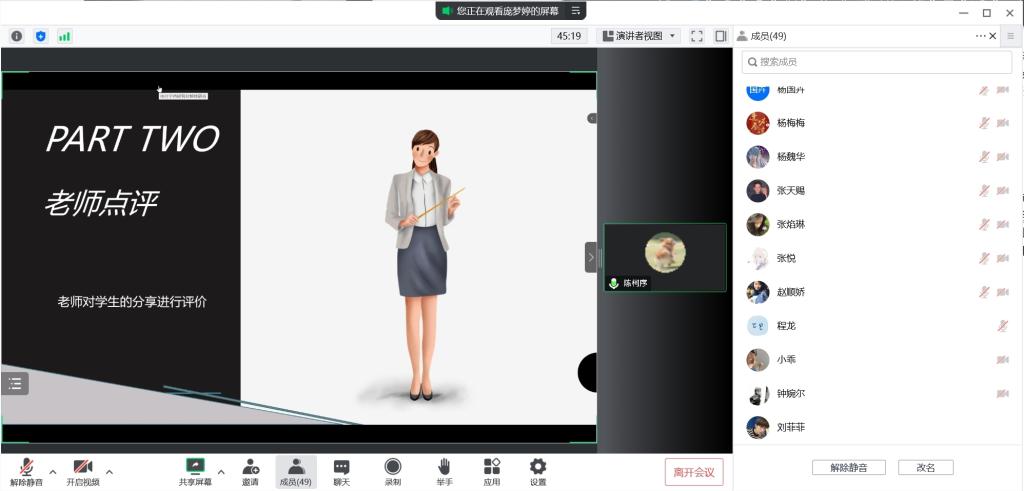The image size is (1024, 491).
Task: Toggle the 成员(49) members panel
Action: pyautogui.click(x=296, y=471)
